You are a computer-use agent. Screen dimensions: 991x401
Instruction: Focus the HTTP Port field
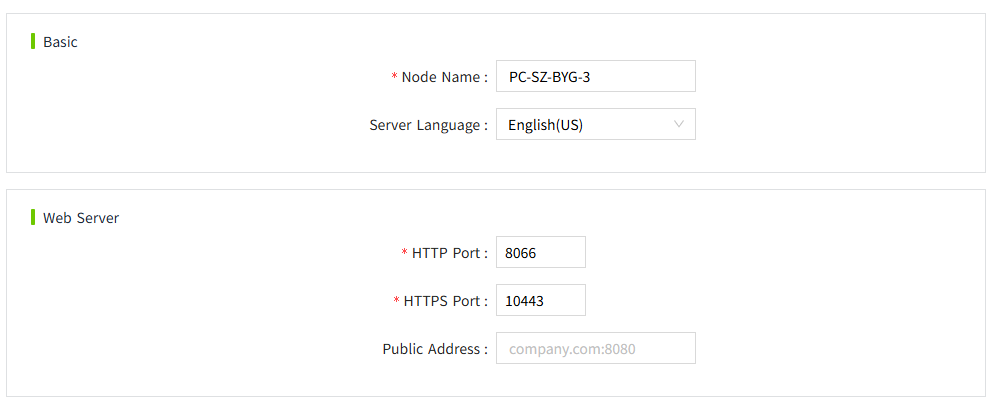tap(540, 253)
